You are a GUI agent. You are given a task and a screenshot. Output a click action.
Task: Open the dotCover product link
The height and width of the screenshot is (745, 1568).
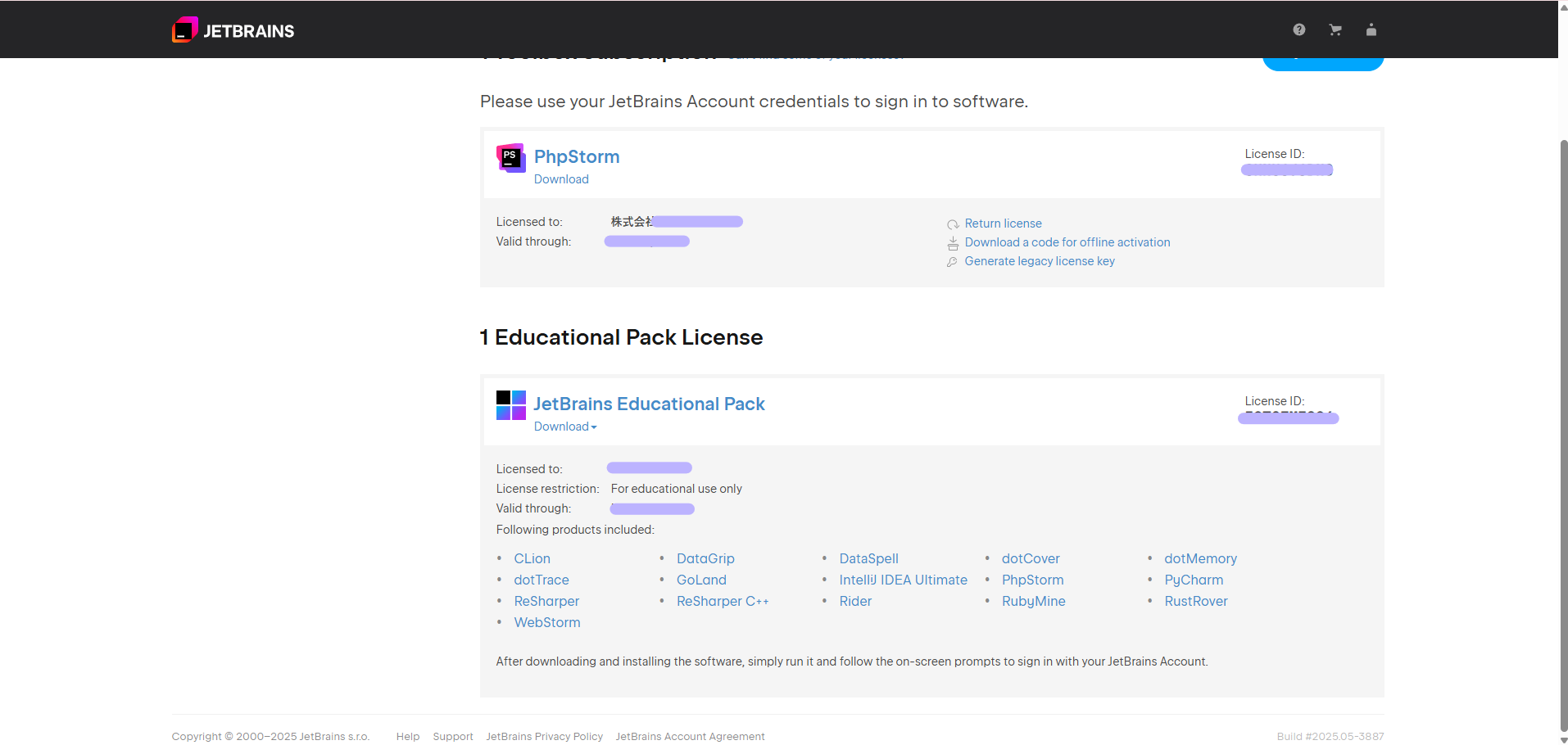1031,558
